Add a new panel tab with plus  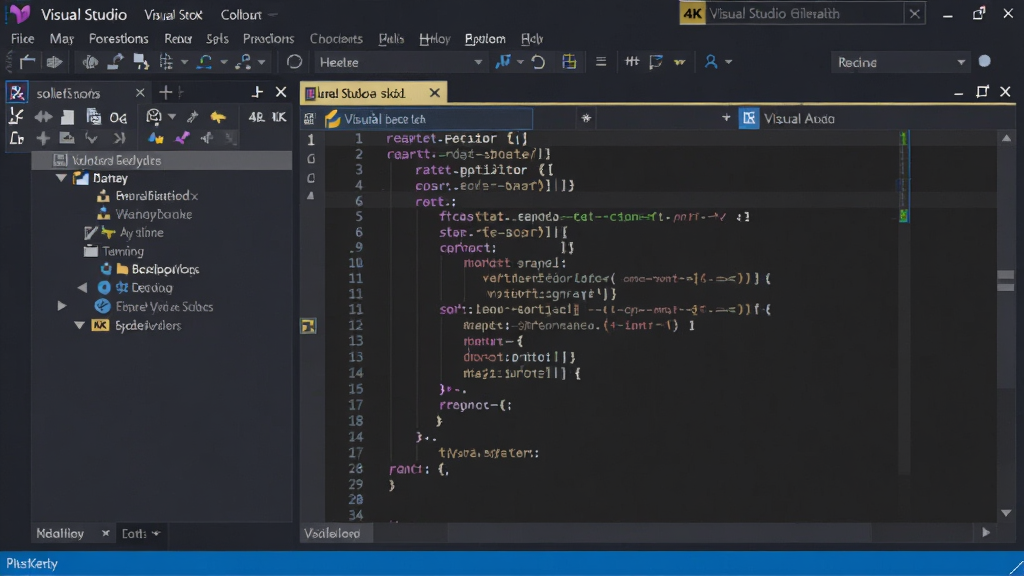click(x=165, y=93)
